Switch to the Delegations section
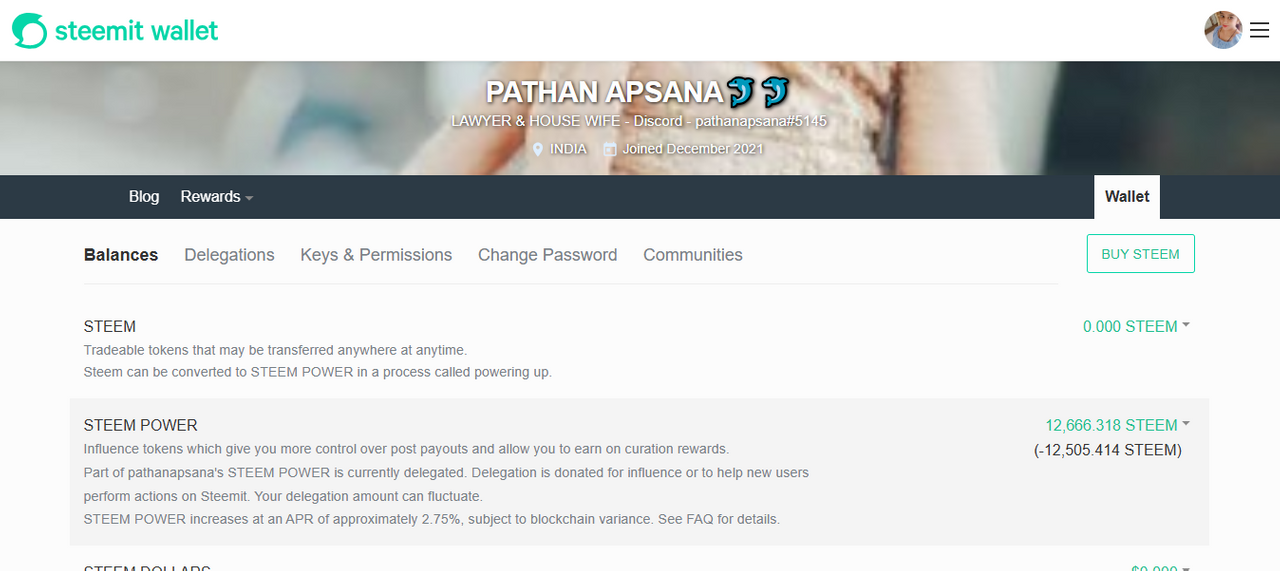Viewport: 1280px width, 571px height. (x=229, y=255)
